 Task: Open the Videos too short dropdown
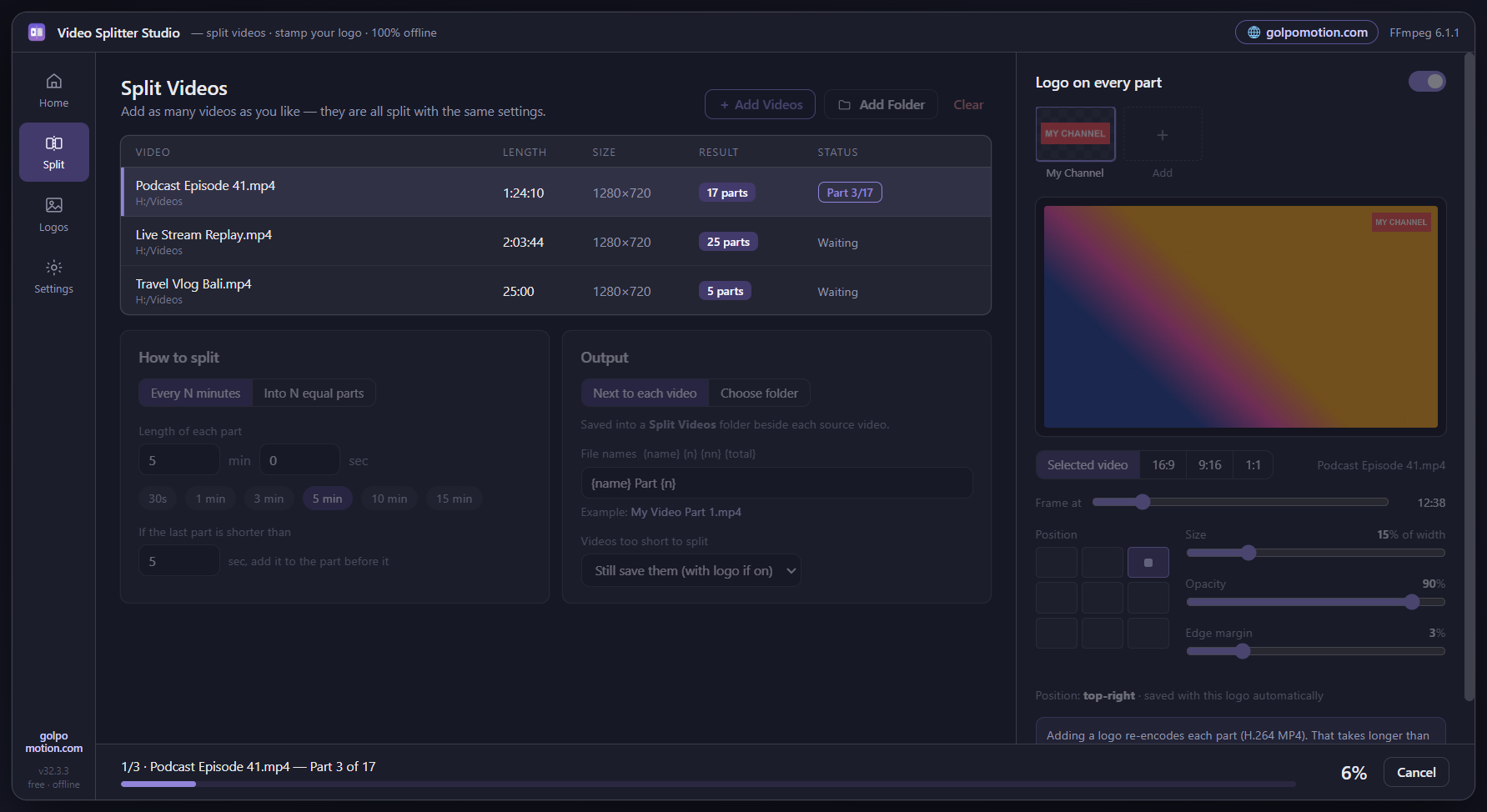[691, 571]
